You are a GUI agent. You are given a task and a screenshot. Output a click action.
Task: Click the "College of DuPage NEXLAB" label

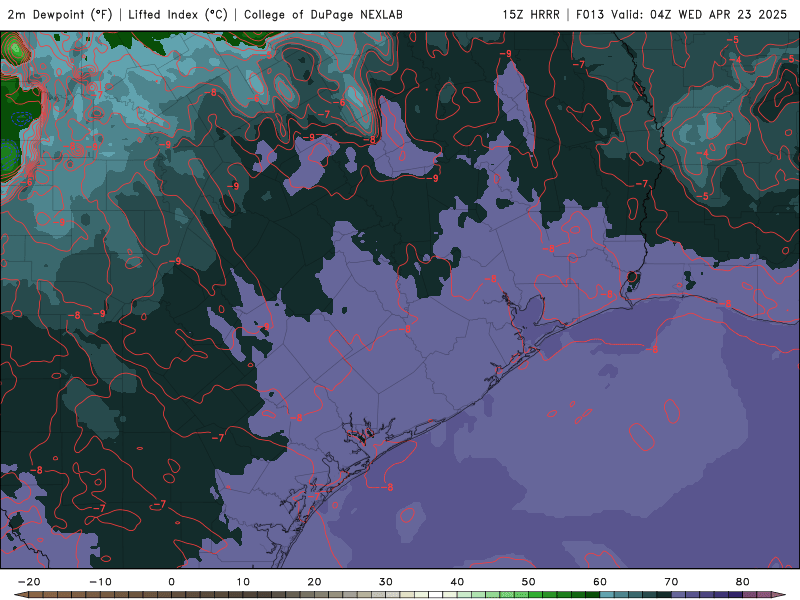coord(323,14)
